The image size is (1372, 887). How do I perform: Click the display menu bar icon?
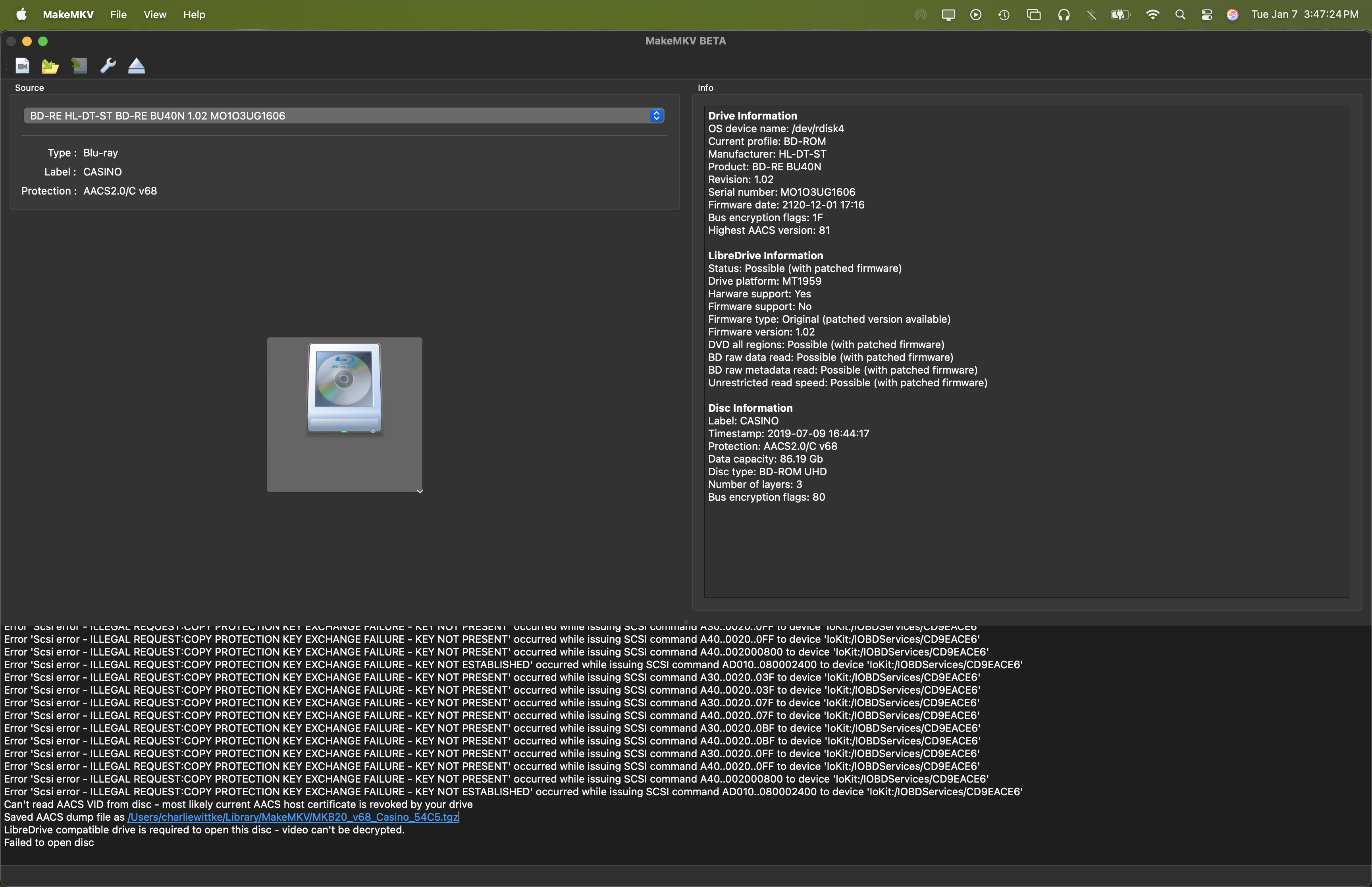click(948, 15)
